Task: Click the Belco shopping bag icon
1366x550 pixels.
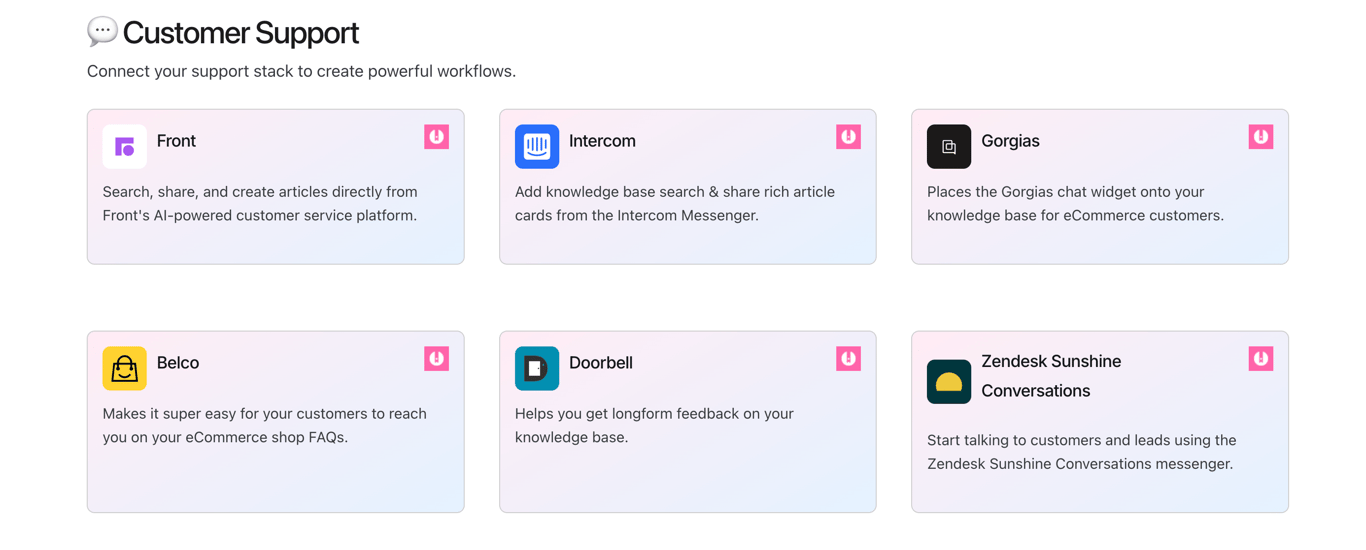Action: (124, 369)
